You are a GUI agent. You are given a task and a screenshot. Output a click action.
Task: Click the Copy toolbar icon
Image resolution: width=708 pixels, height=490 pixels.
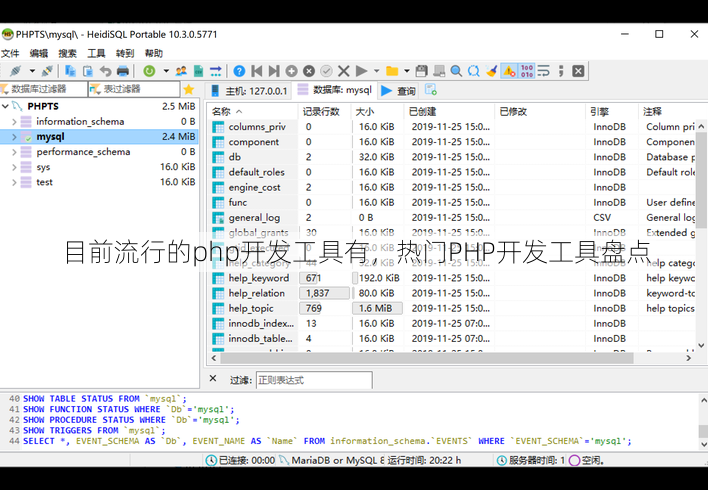[70, 71]
